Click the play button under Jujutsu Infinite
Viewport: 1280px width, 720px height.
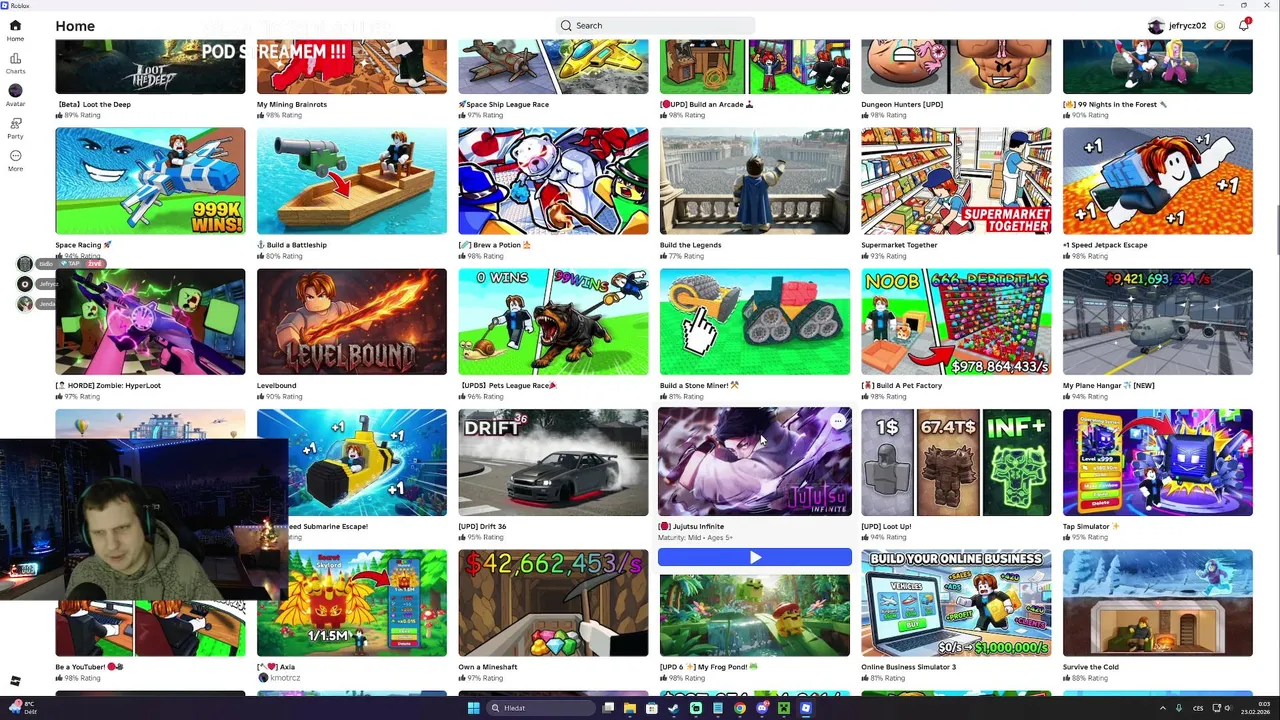point(755,557)
